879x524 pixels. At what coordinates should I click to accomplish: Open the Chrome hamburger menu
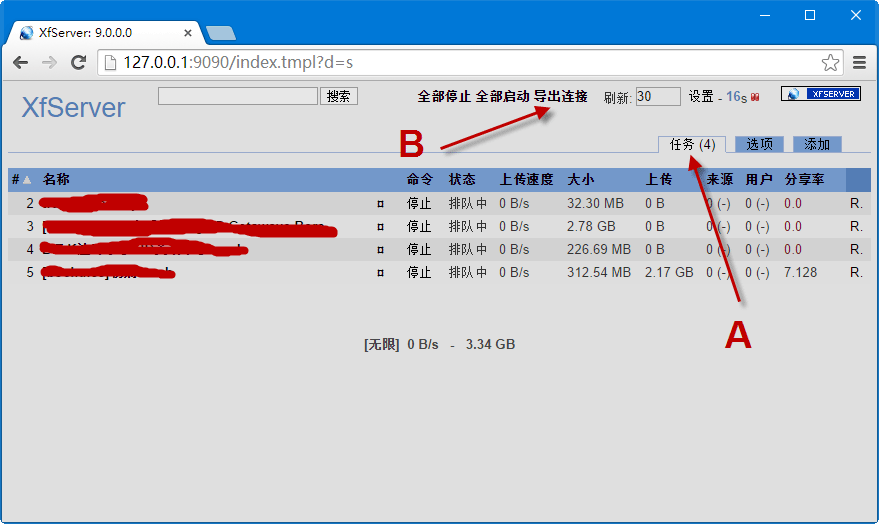859,62
